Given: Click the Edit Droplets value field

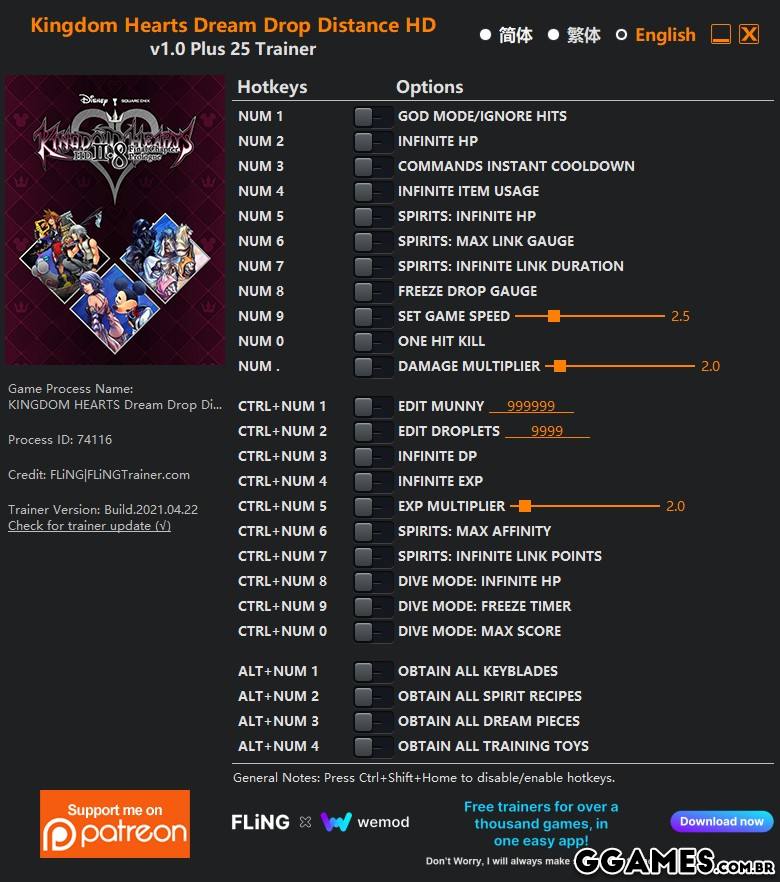Looking at the screenshot, I should (546, 431).
